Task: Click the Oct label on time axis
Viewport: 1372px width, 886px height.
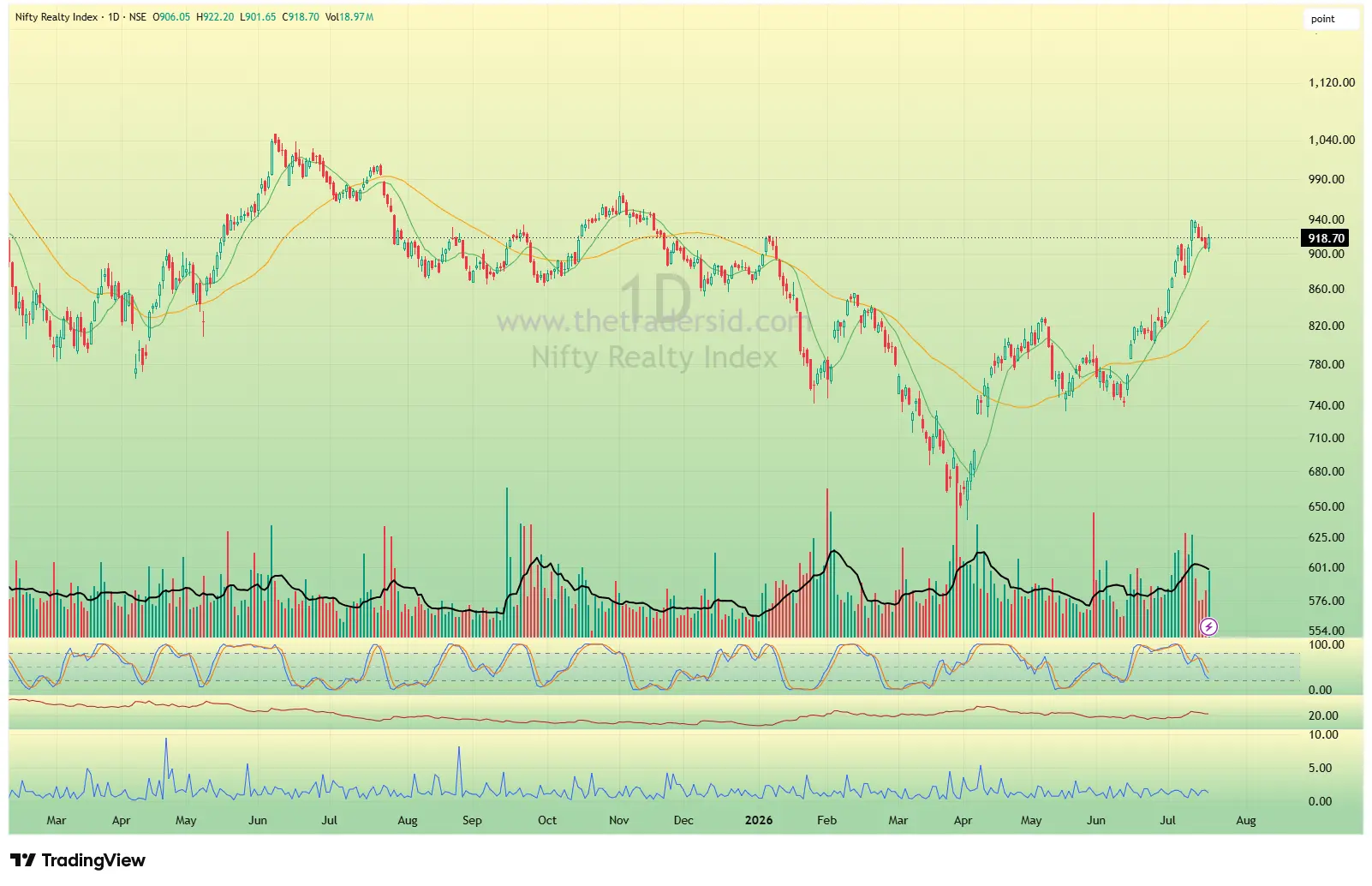Action: (547, 820)
